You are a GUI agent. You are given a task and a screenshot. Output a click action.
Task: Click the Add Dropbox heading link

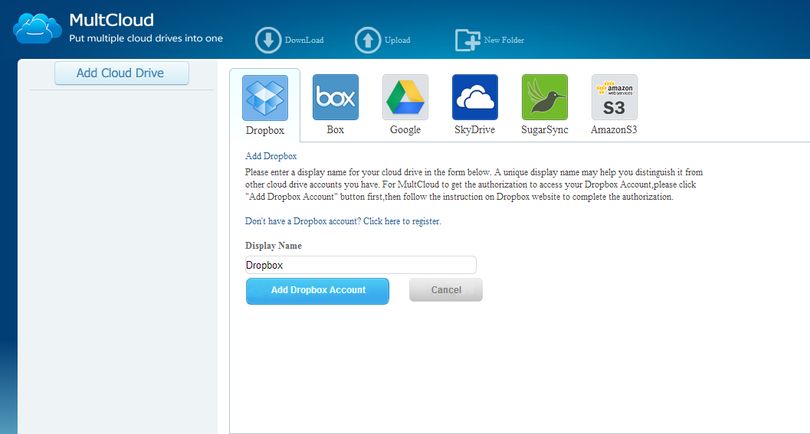[271, 156]
